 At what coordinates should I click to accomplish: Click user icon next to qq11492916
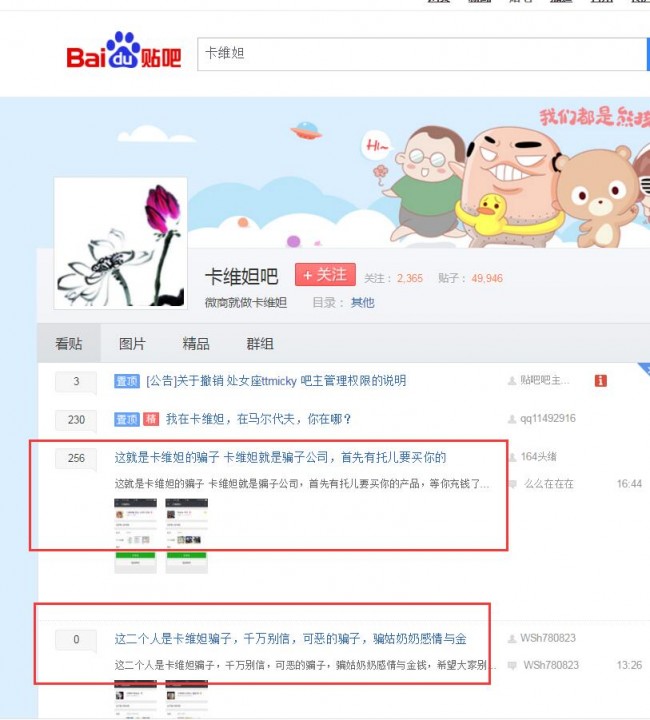click(512, 419)
